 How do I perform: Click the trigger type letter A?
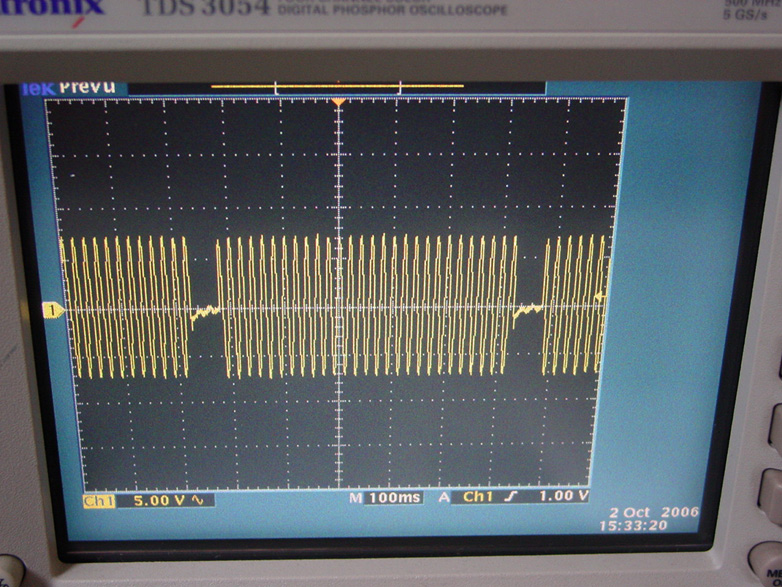tap(443, 497)
